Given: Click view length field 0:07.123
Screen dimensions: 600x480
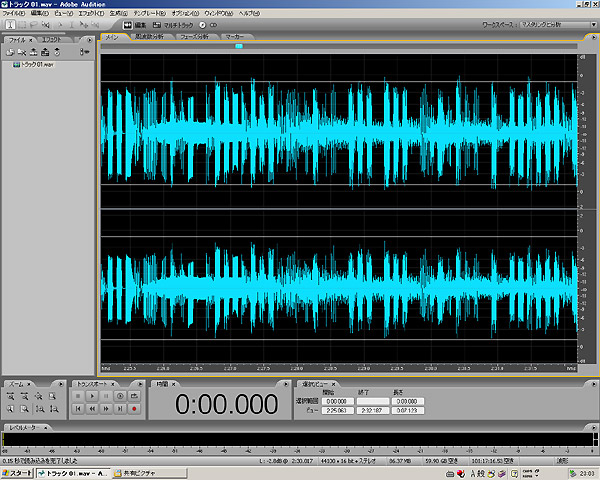Looking at the screenshot, I should [x=408, y=410].
